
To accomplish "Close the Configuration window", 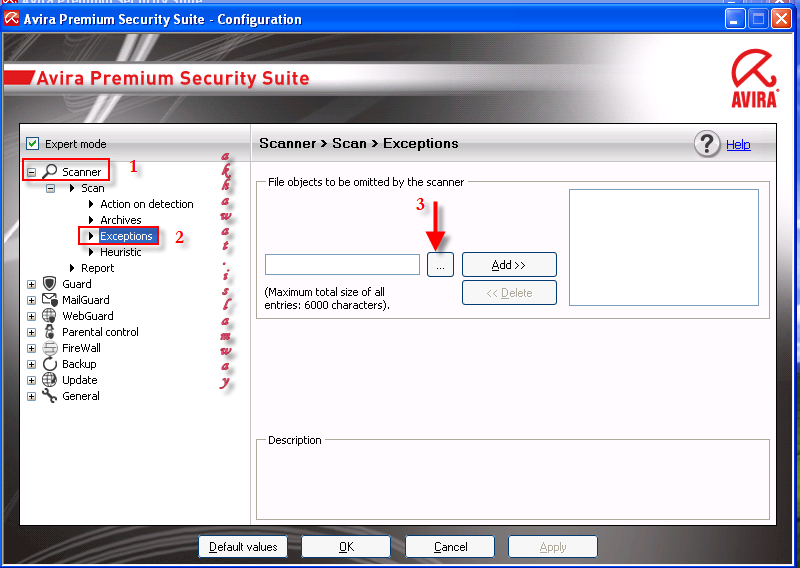I will [782, 19].
